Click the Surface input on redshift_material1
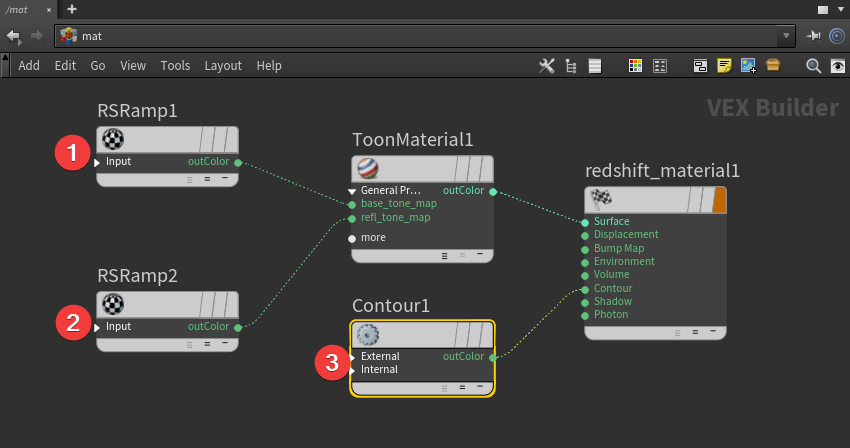Image resolution: width=850 pixels, height=448 pixels. [x=585, y=222]
